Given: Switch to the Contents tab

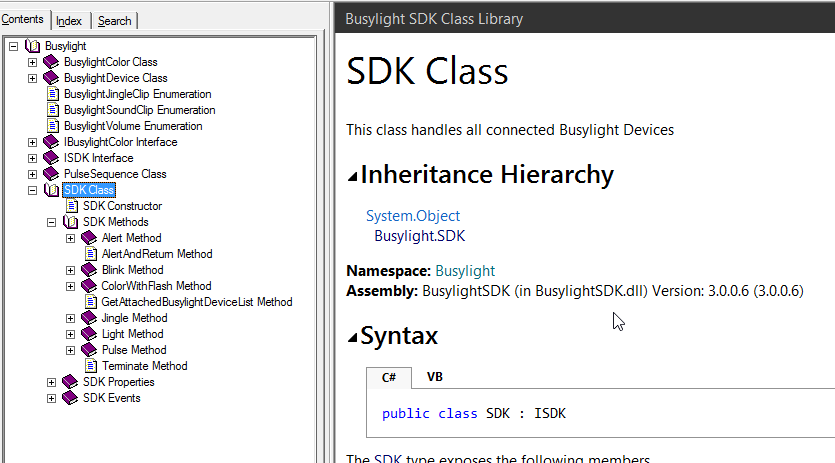Looking at the screenshot, I should pos(22,19).
